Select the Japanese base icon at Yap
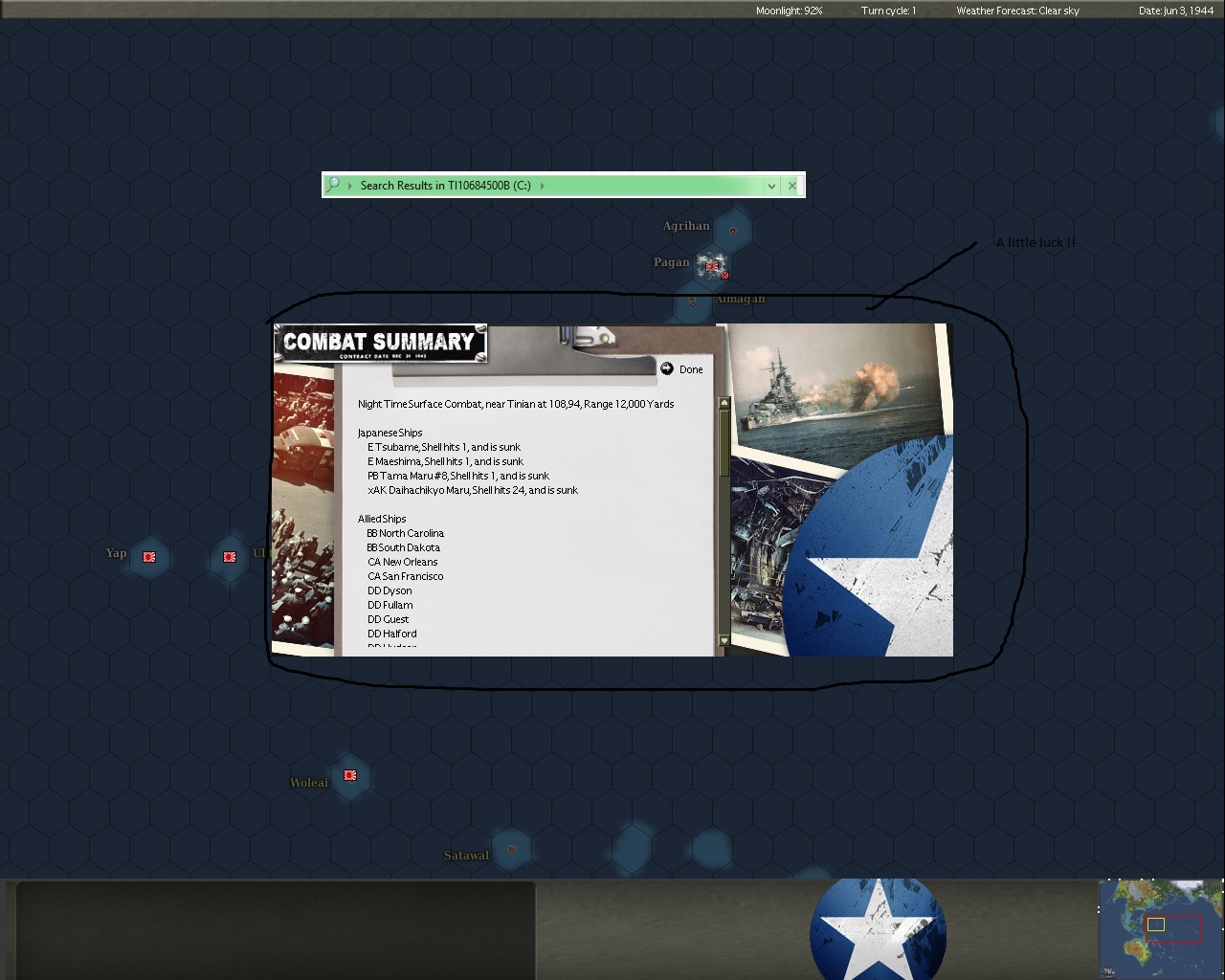This screenshot has width=1225, height=980. [149, 556]
